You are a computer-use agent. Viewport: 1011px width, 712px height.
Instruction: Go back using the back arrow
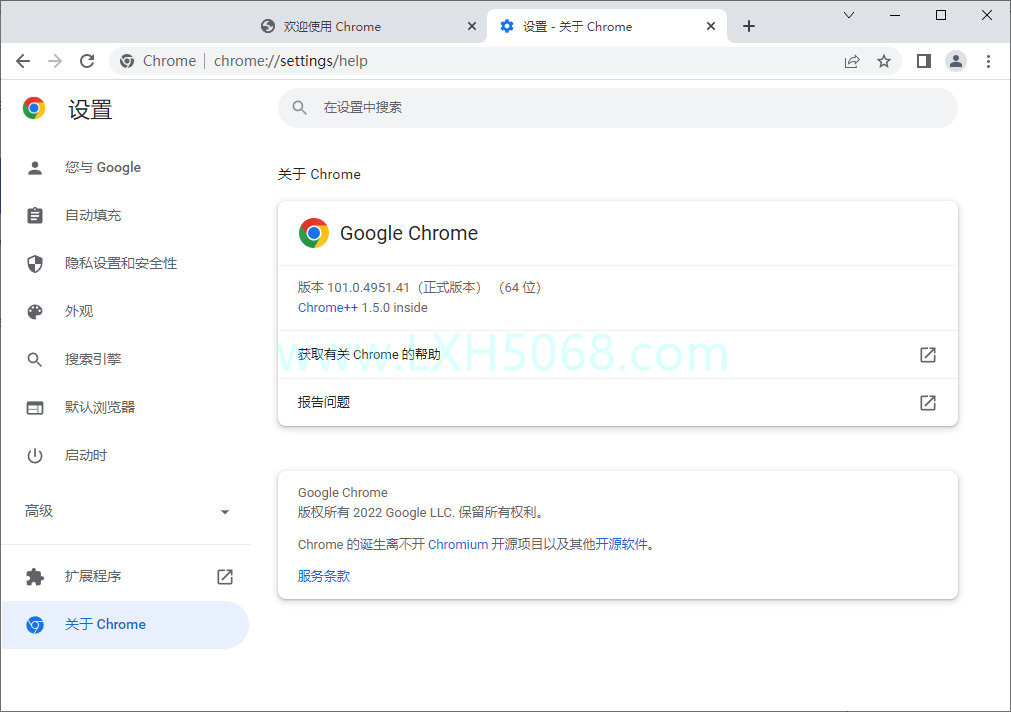pyautogui.click(x=23, y=61)
